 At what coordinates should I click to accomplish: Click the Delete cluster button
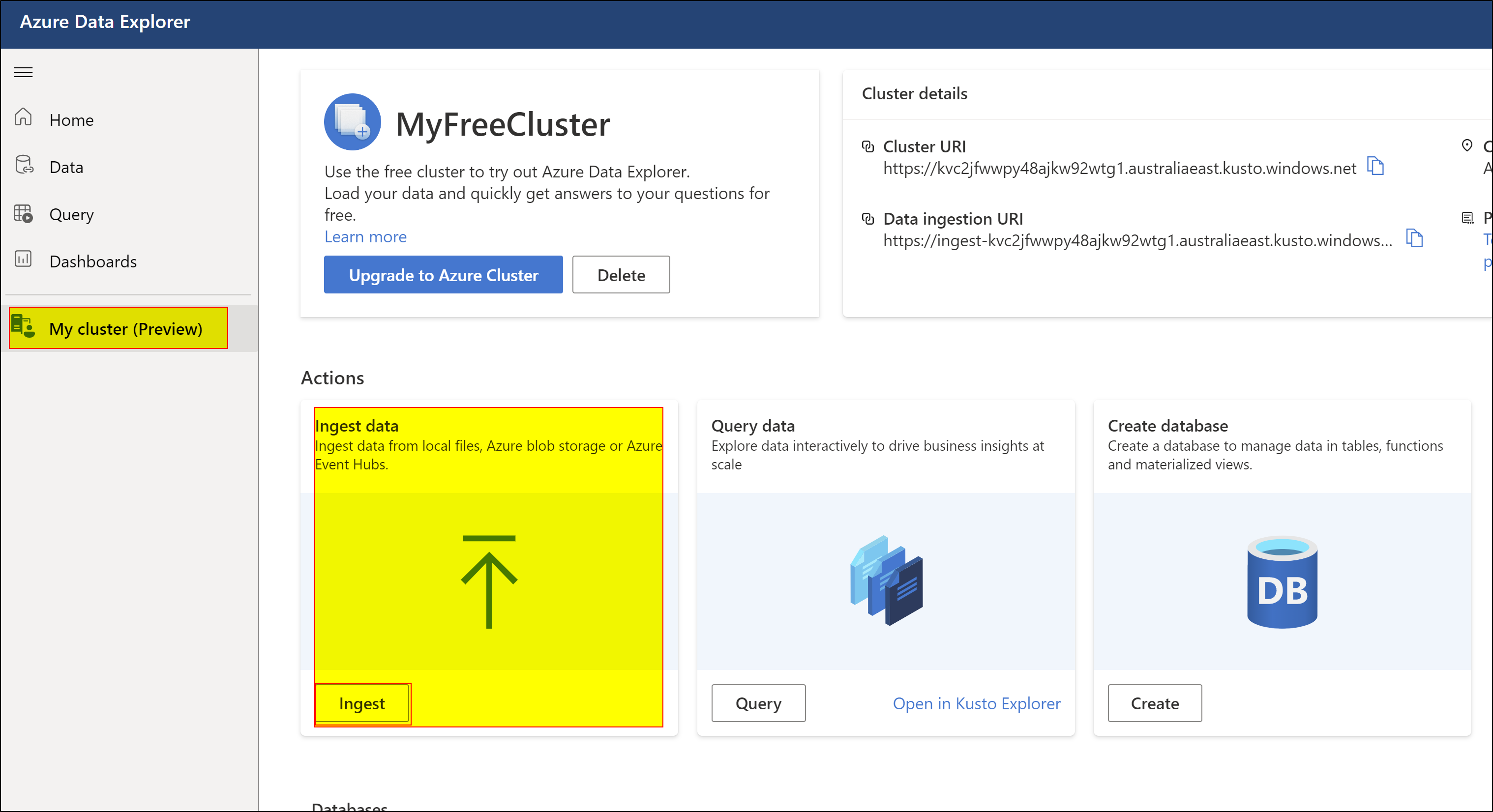point(621,275)
